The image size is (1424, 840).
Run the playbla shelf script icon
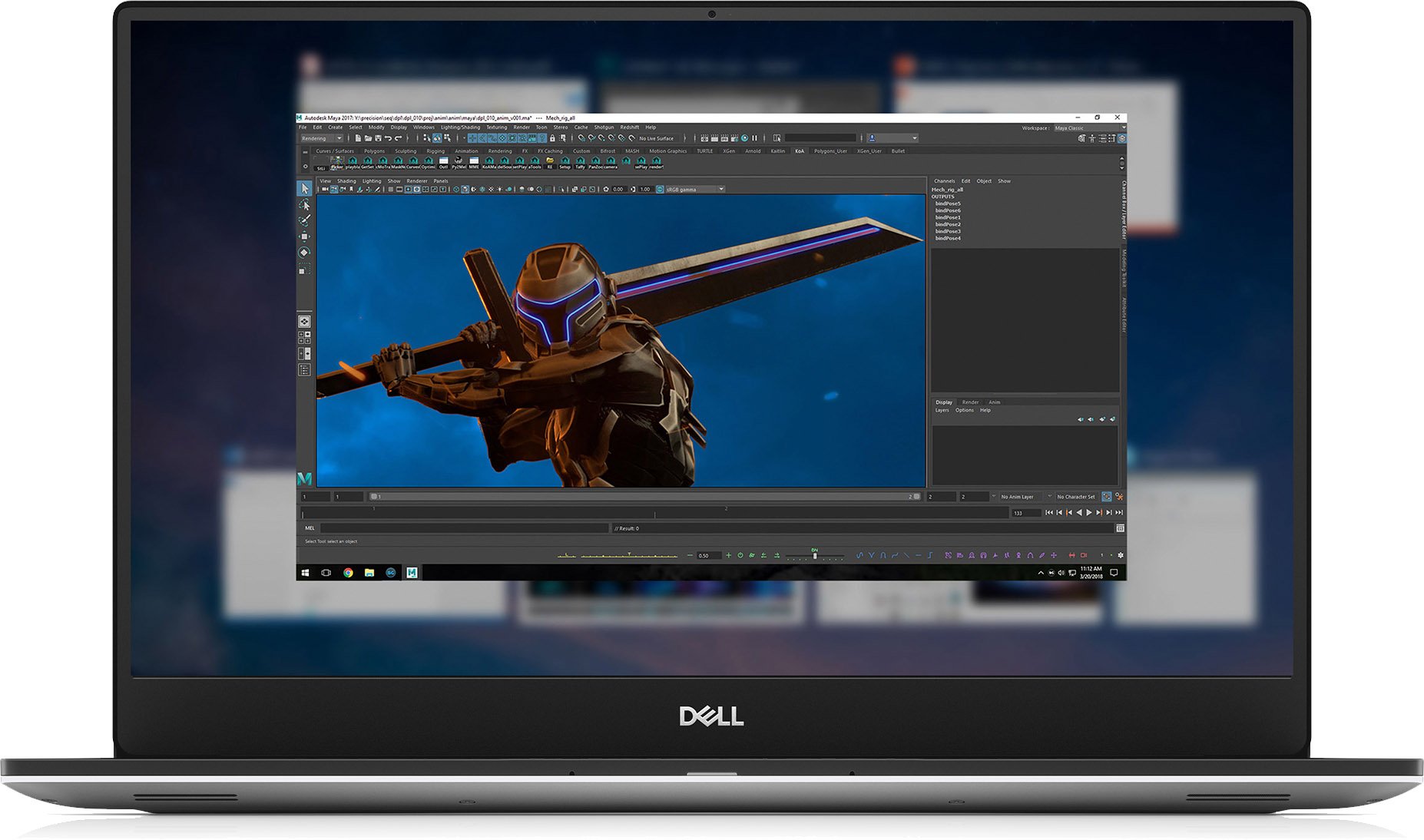click(353, 163)
